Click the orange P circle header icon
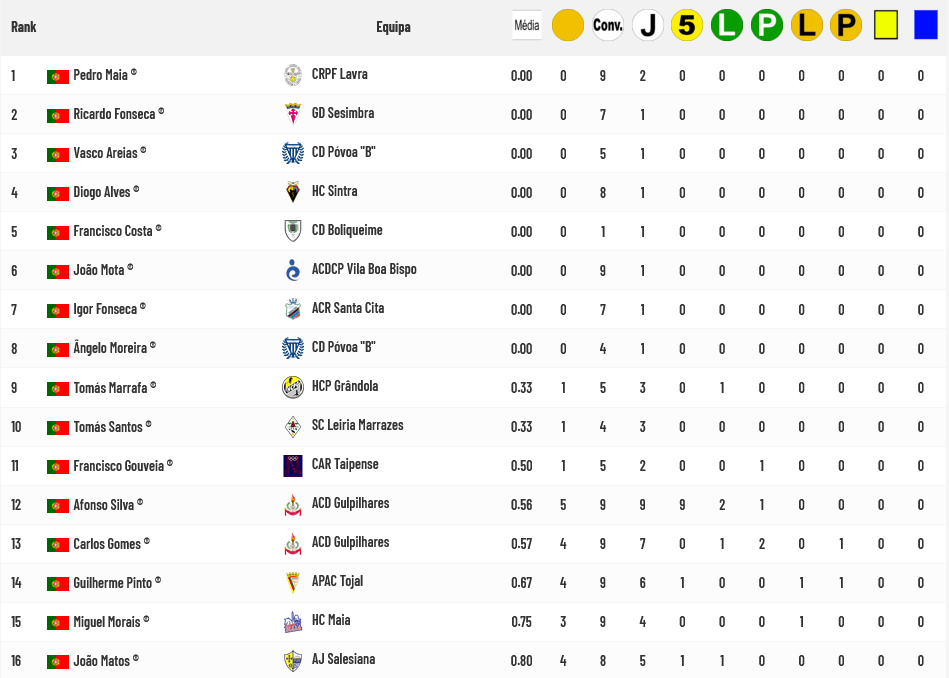The width and height of the screenshot is (949, 678). tap(845, 25)
